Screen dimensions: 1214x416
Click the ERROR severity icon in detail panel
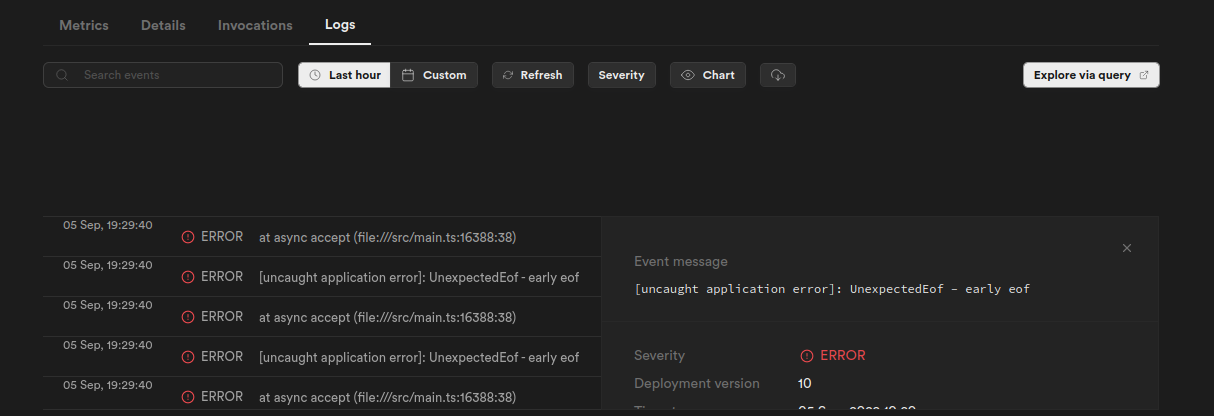[x=807, y=356]
